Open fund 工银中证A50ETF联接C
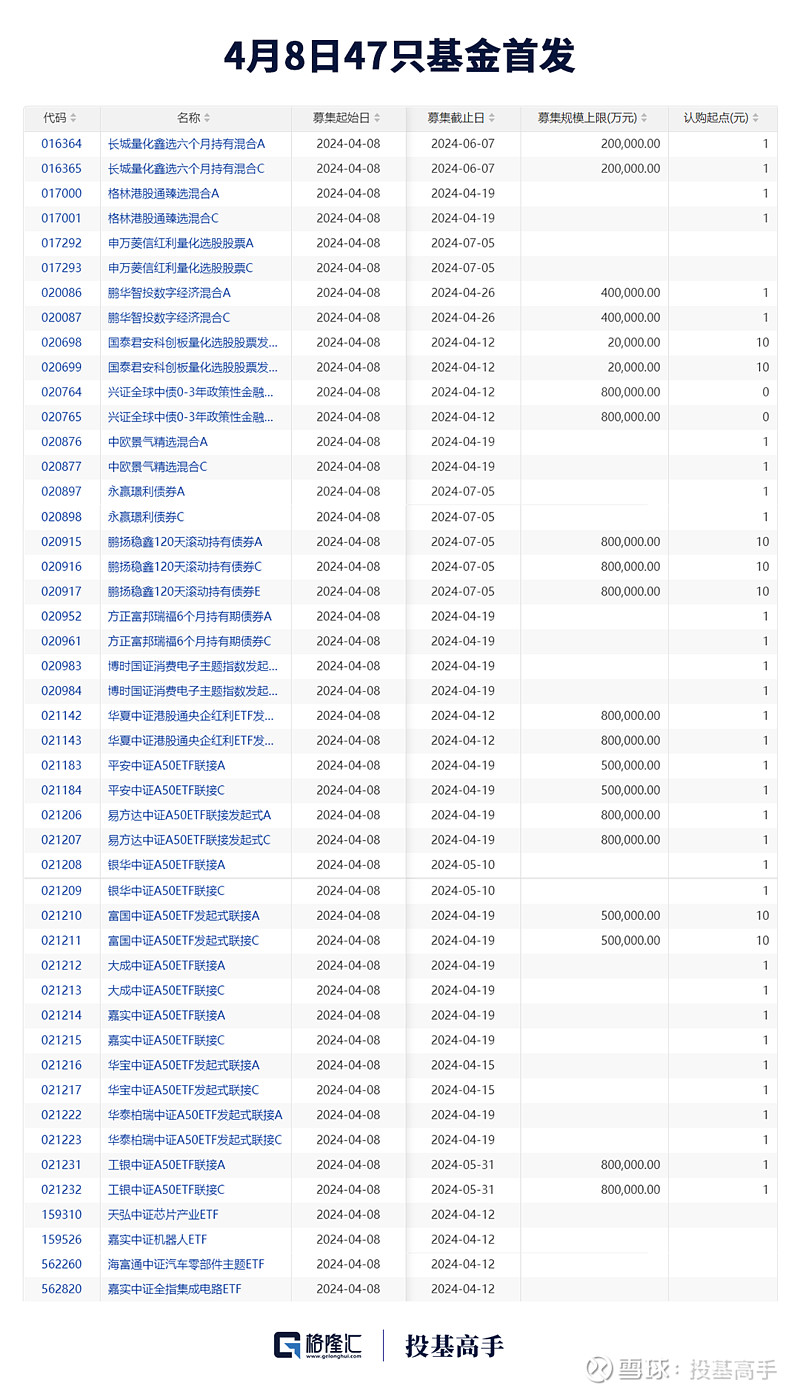The width and height of the screenshot is (800, 1394). point(167,1190)
